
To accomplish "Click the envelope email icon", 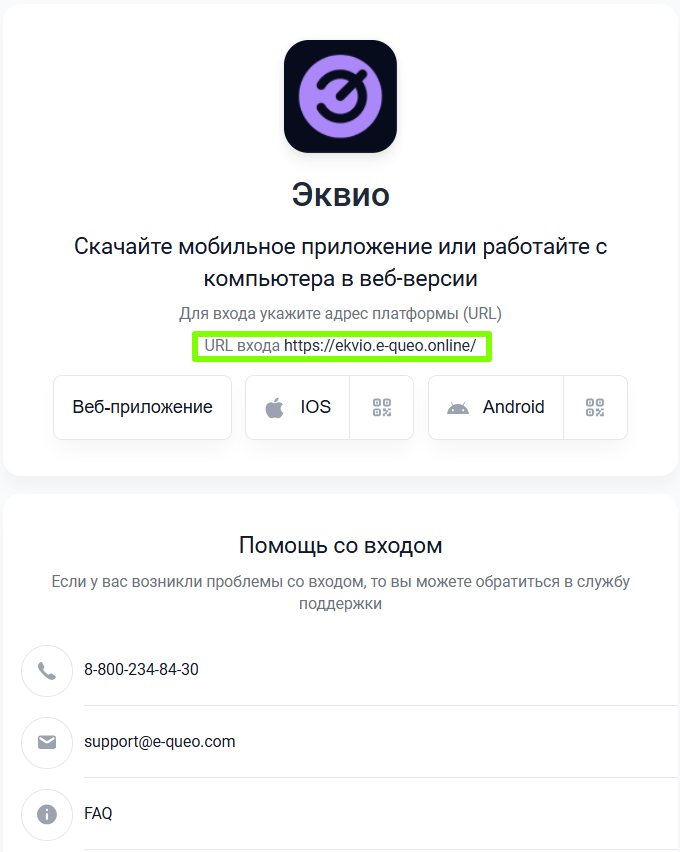I will coord(47,742).
